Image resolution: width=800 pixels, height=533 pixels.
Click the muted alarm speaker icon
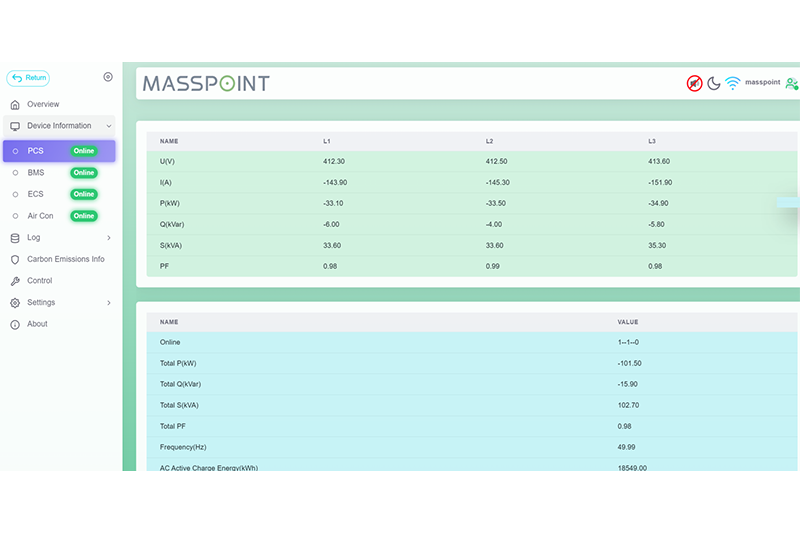[694, 83]
